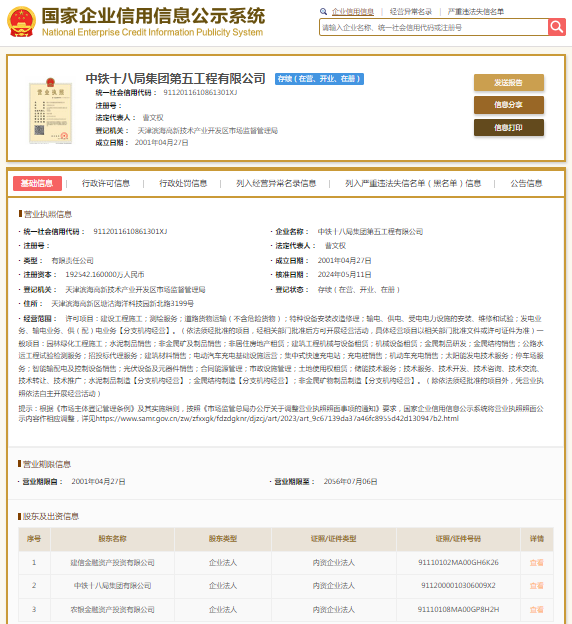The width and height of the screenshot is (572, 624).
Task: Select the 企业信用信息 search category
Action: 353,12
